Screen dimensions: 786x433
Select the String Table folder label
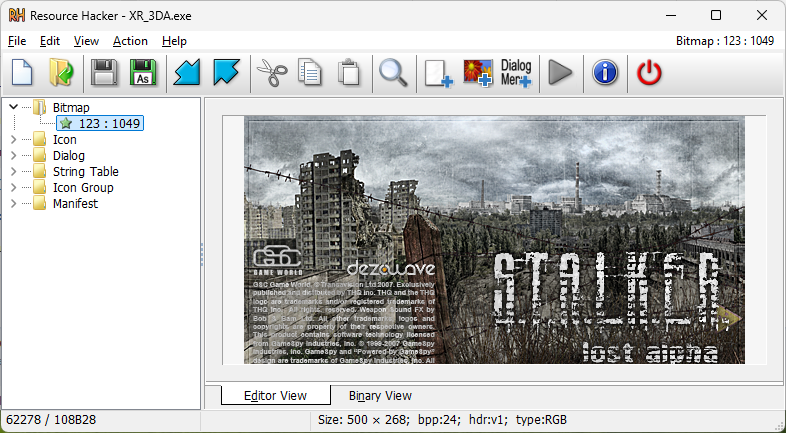click(86, 171)
